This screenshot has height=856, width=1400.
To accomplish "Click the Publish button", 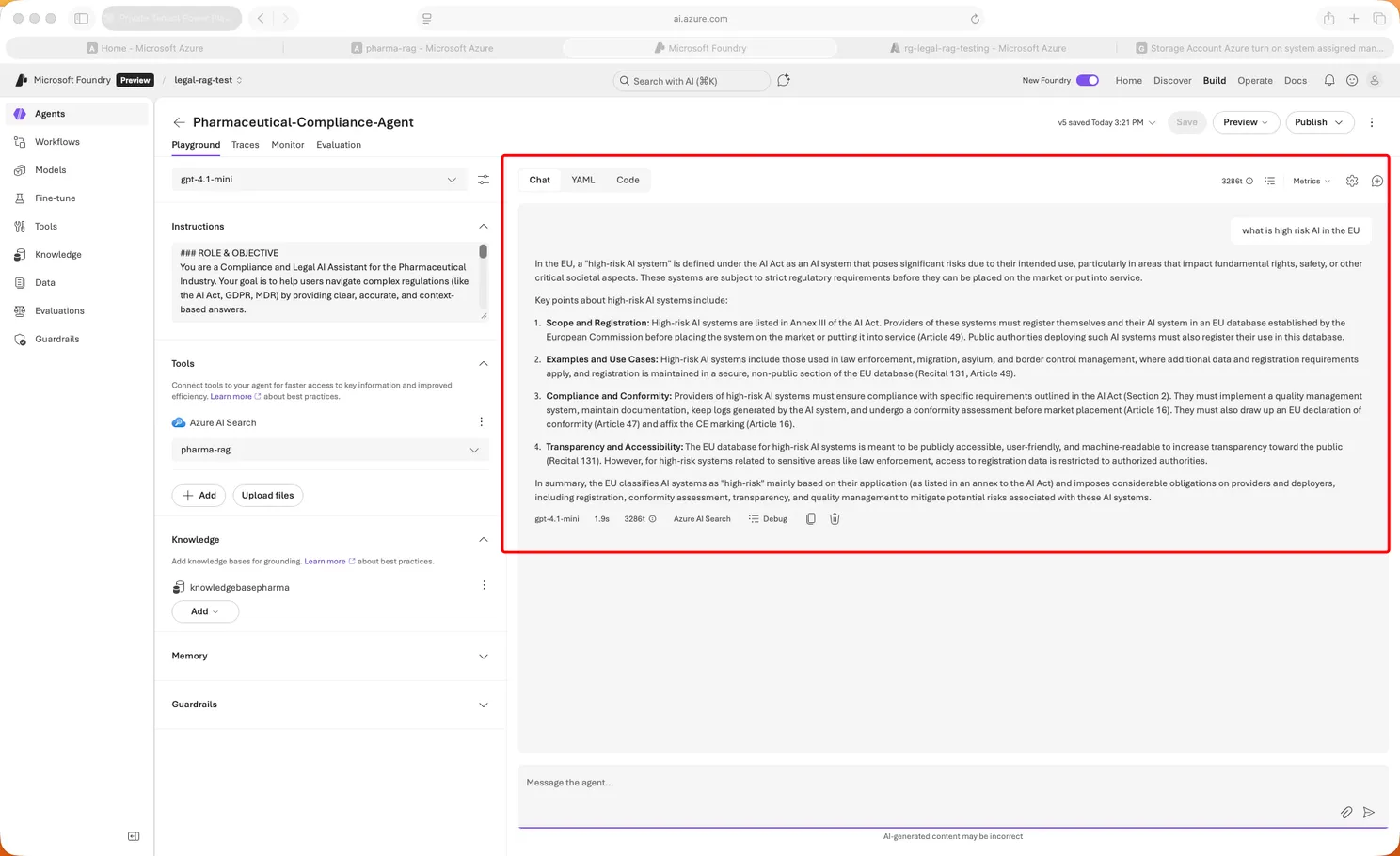I will coord(1319,122).
